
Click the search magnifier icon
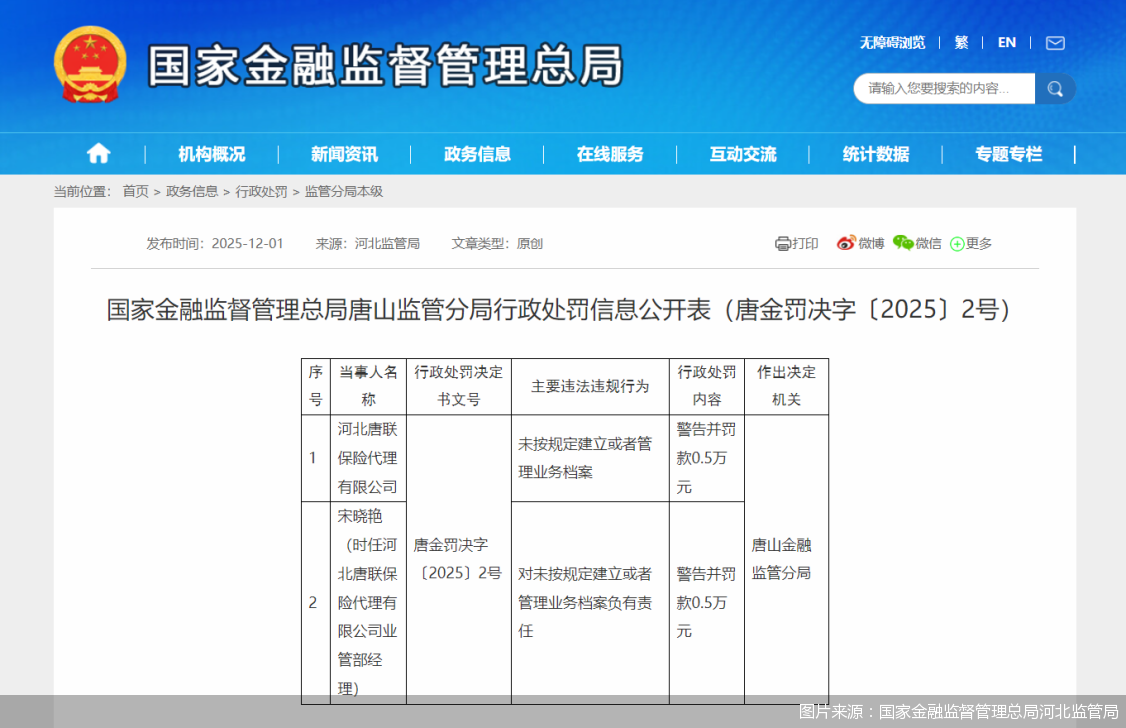click(x=1055, y=89)
